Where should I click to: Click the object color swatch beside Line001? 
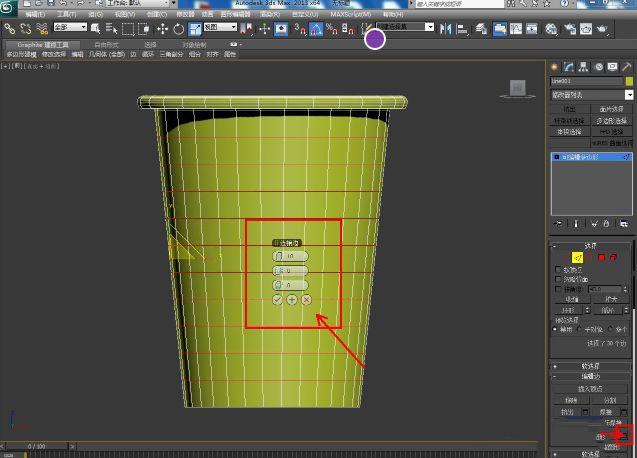(628, 81)
